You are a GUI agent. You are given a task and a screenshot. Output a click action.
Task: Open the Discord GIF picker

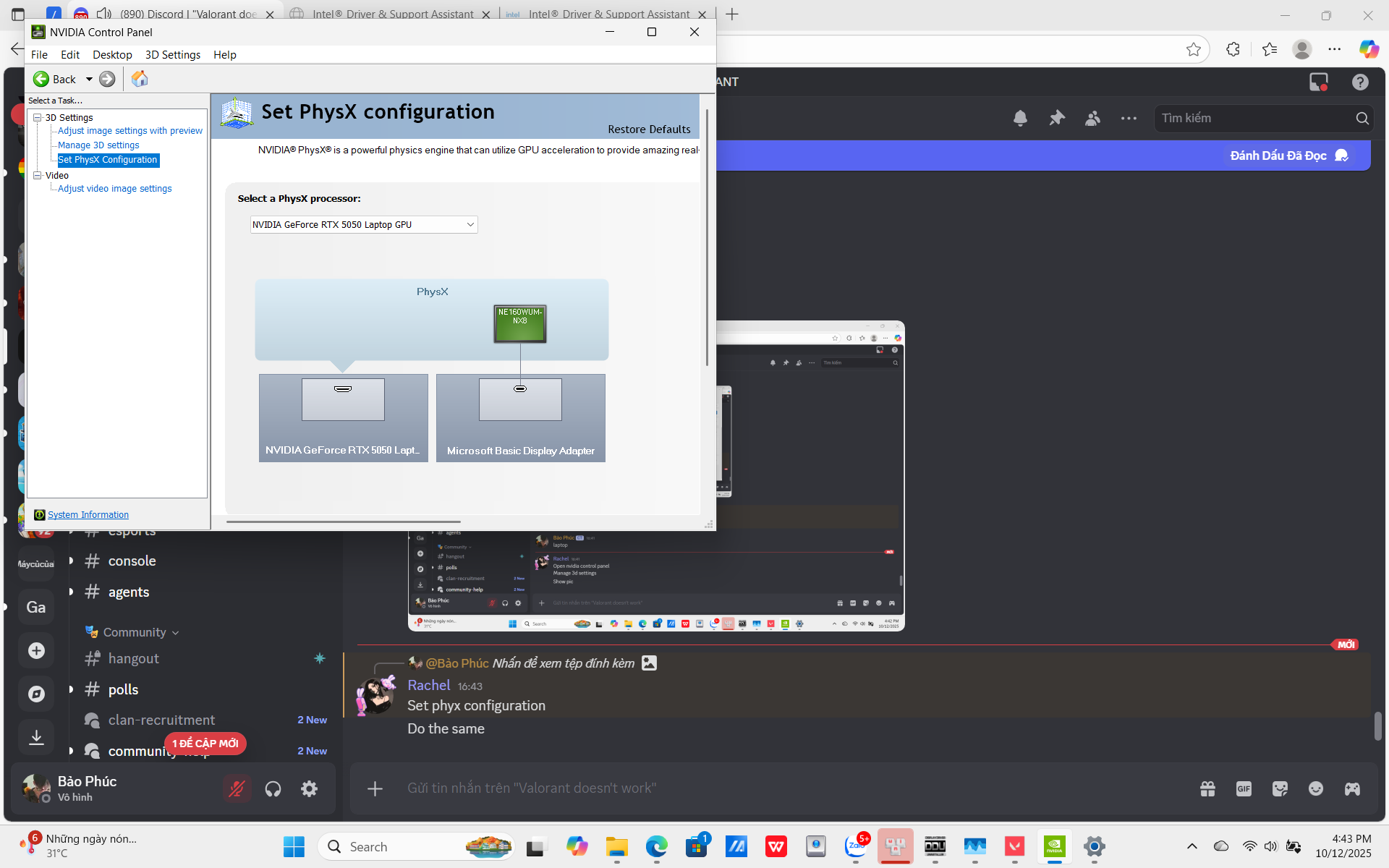tap(1243, 788)
